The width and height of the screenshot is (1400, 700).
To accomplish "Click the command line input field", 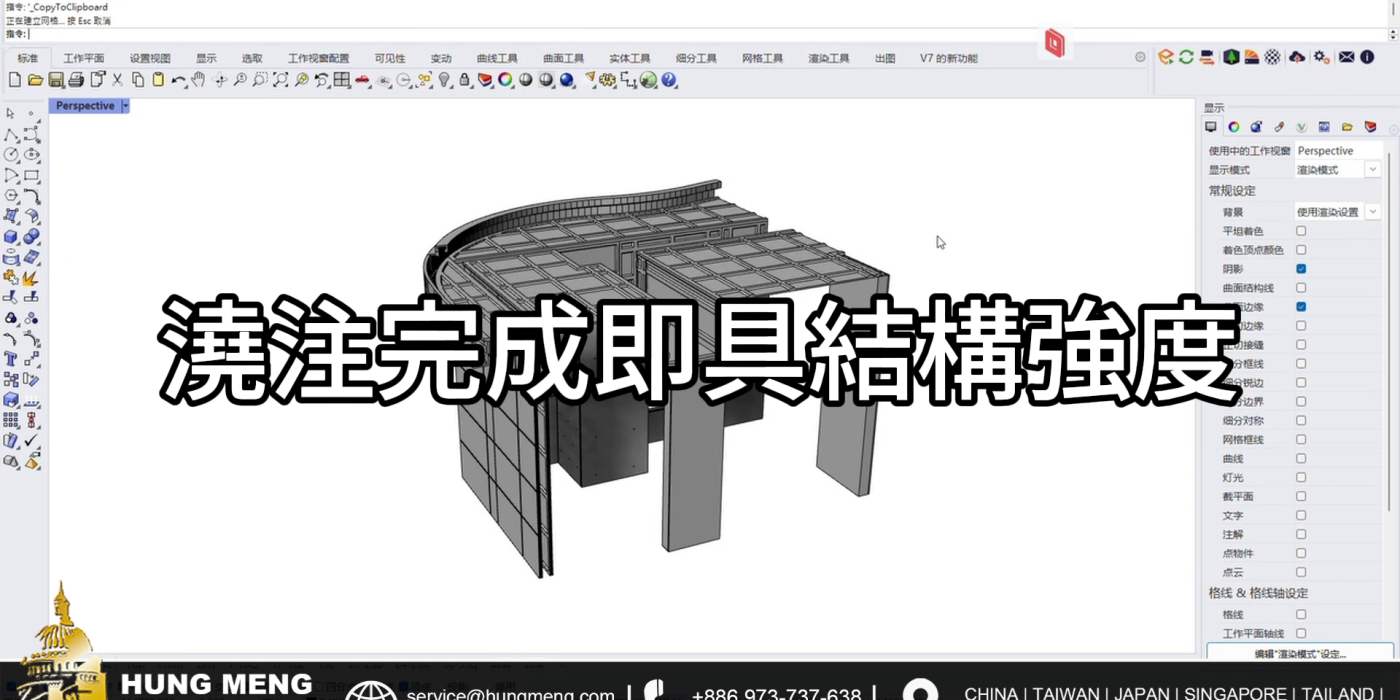I will (600, 34).
